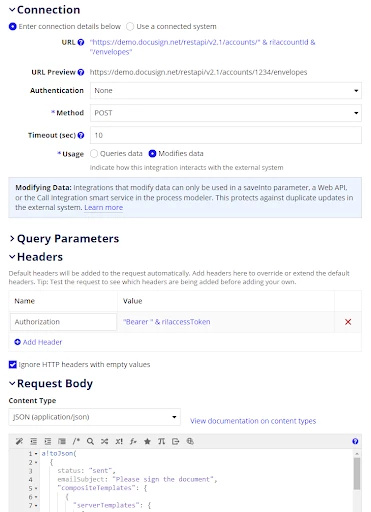Open expression editor help question icon
The image size is (371, 512).
355,441
